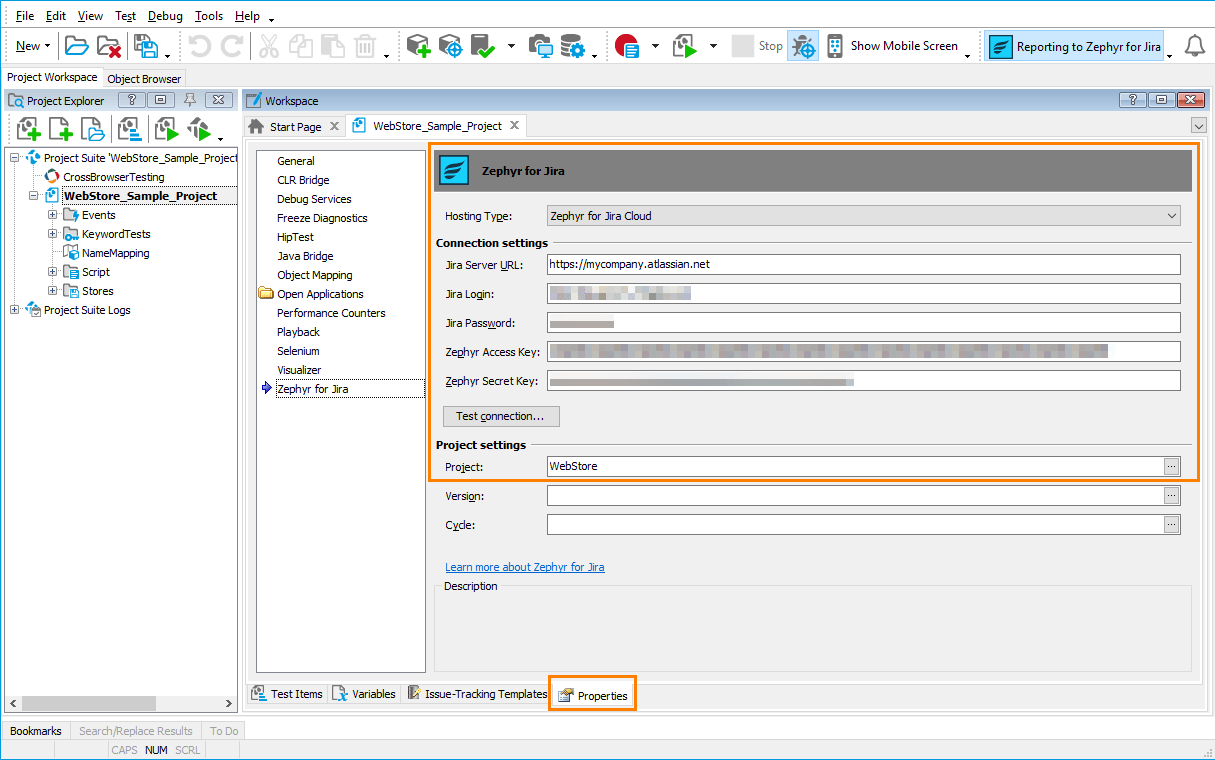The image size is (1215, 760).
Task: Pin the Project Explorer panel
Action: [x=189, y=100]
